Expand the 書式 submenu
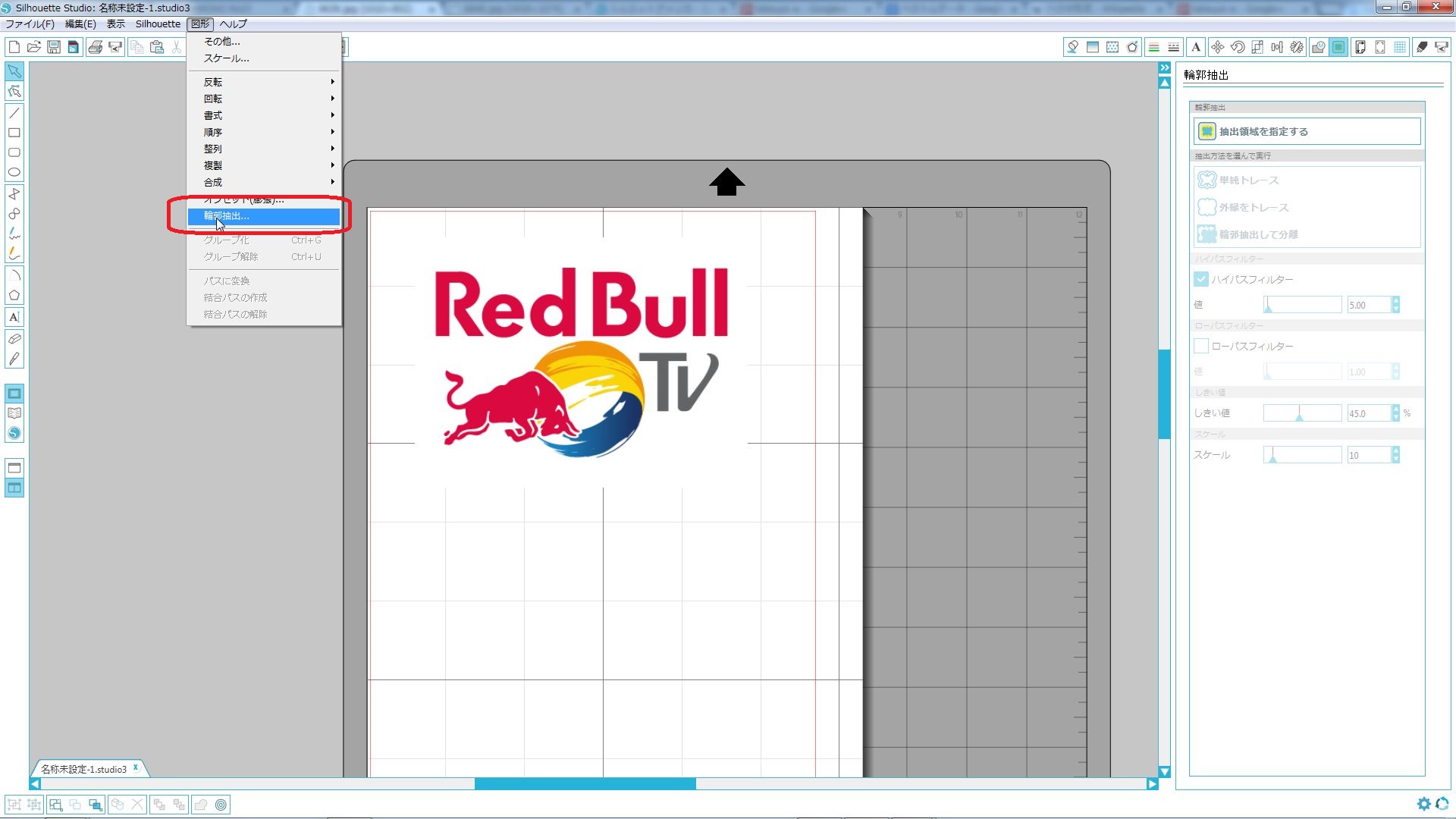1456x819 pixels. (263, 115)
